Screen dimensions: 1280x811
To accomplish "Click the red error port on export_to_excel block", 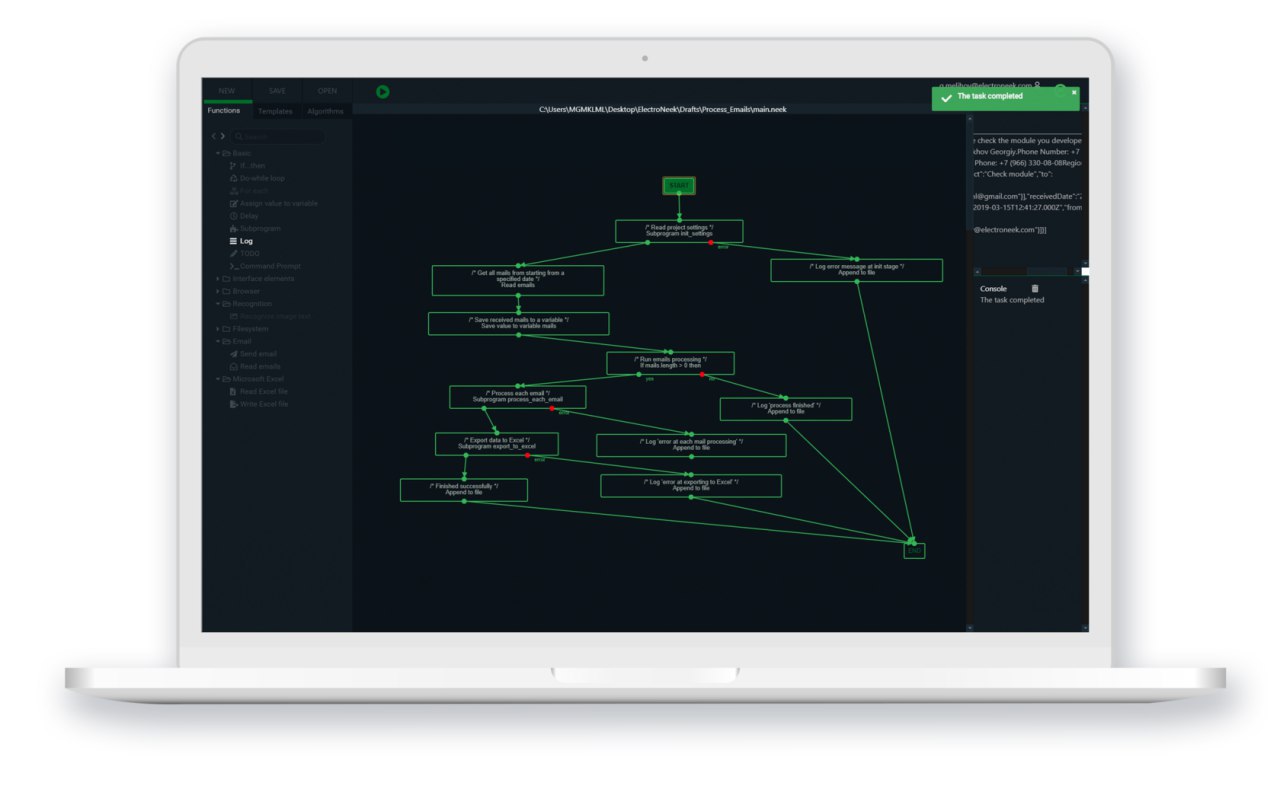I will (527, 456).
